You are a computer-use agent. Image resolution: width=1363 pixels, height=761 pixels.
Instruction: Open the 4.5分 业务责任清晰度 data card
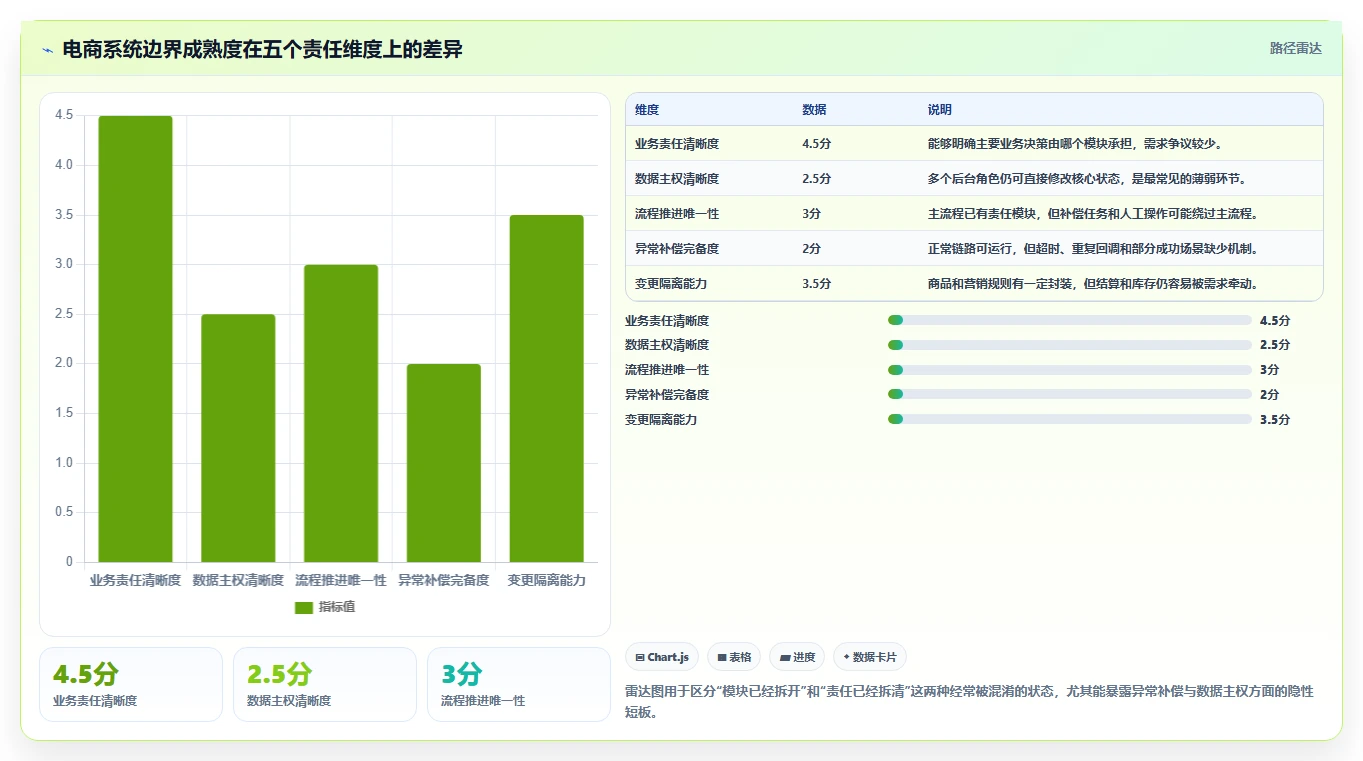pos(131,685)
